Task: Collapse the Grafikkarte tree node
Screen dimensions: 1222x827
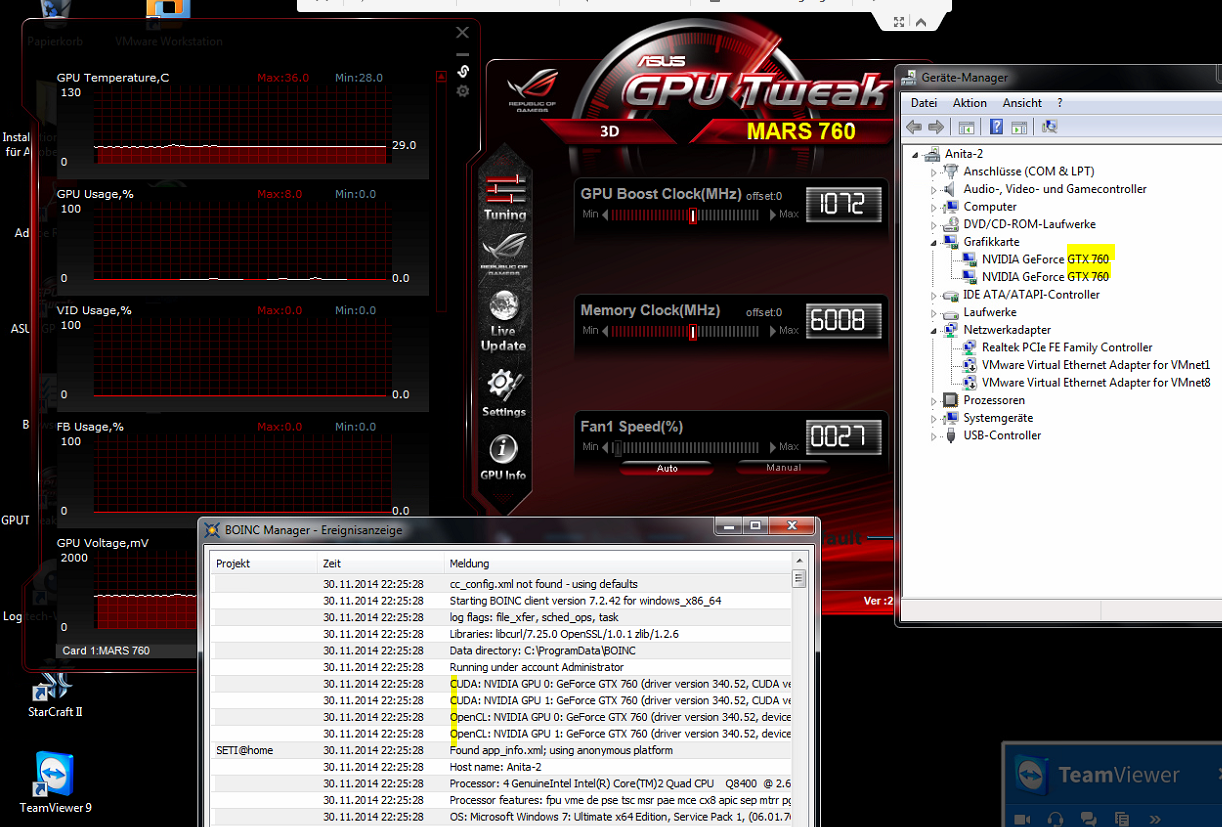Action: [x=934, y=242]
